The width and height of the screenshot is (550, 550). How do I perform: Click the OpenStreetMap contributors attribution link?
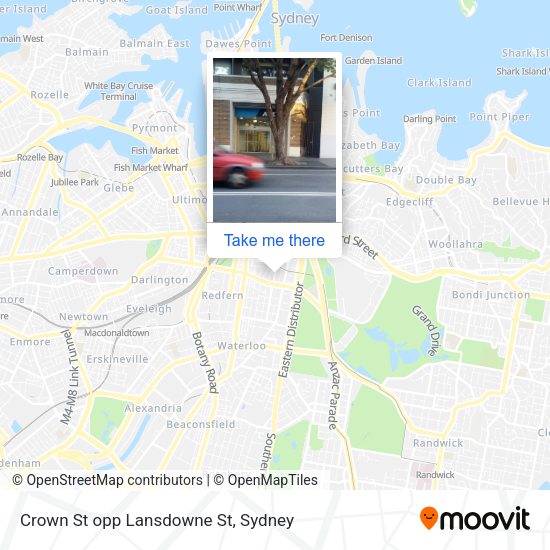[107, 480]
